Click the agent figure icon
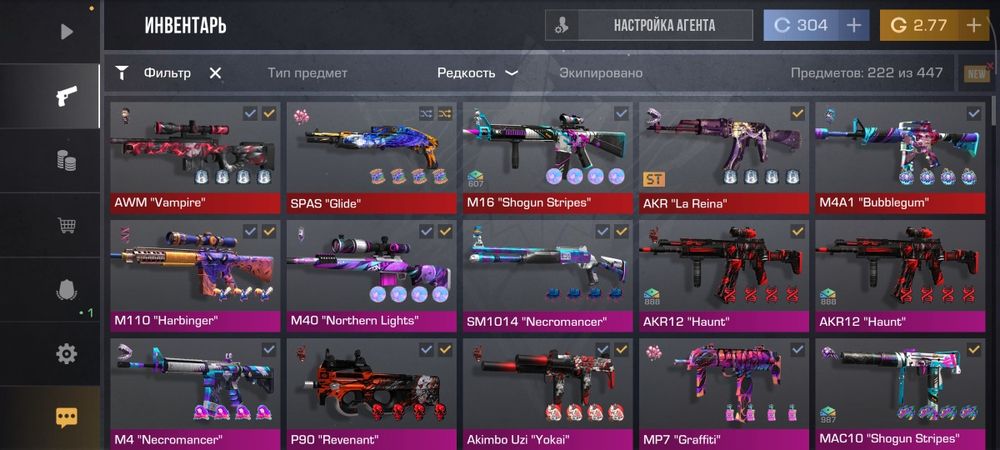Screen dimensions: 1000x450 (x=562, y=25)
